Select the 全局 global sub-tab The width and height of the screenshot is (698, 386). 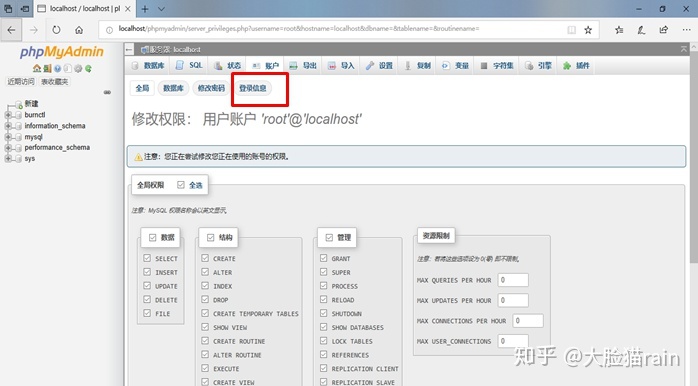(142, 88)
